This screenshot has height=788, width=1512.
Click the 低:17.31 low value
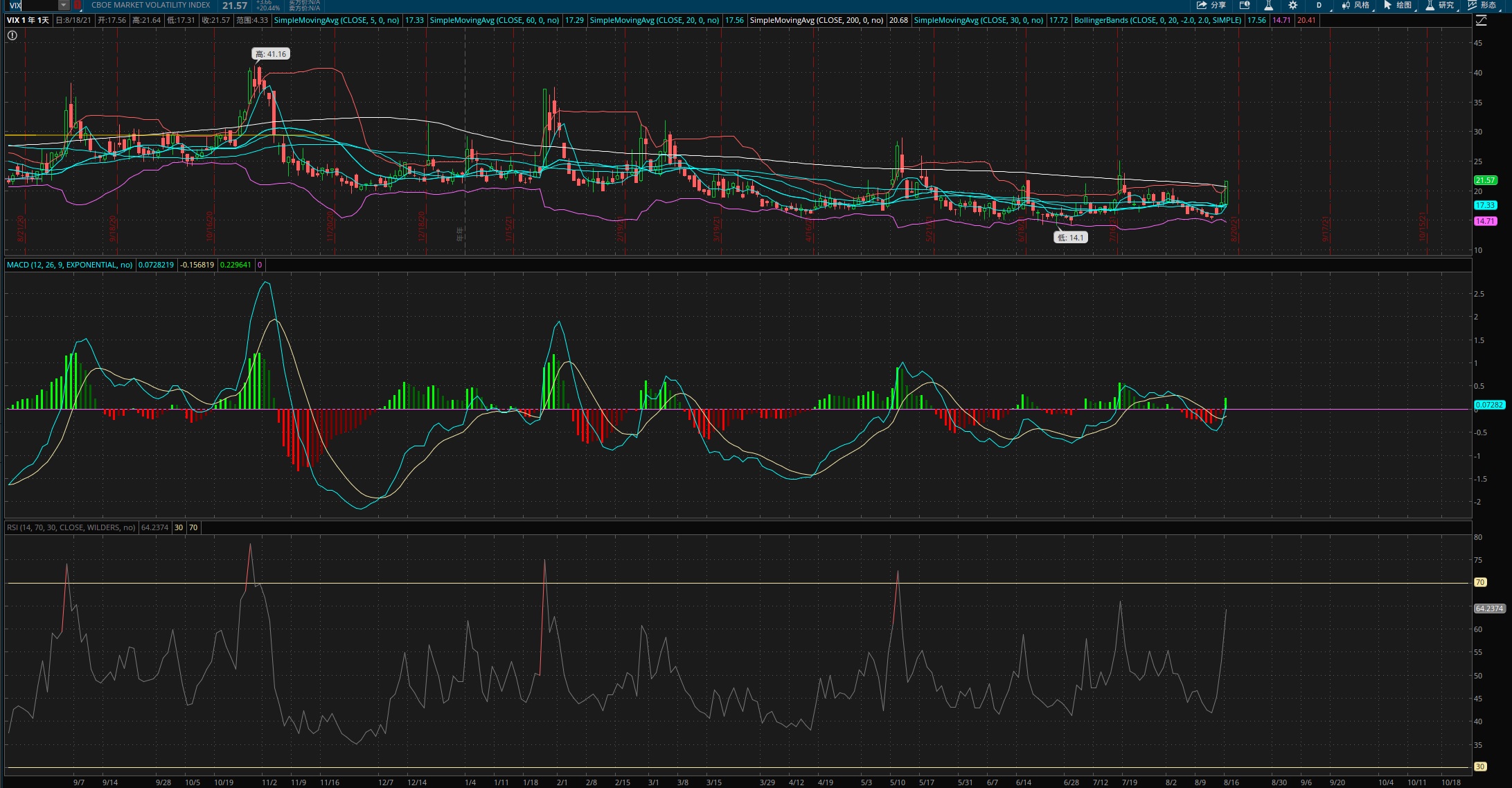click(181, 20)
